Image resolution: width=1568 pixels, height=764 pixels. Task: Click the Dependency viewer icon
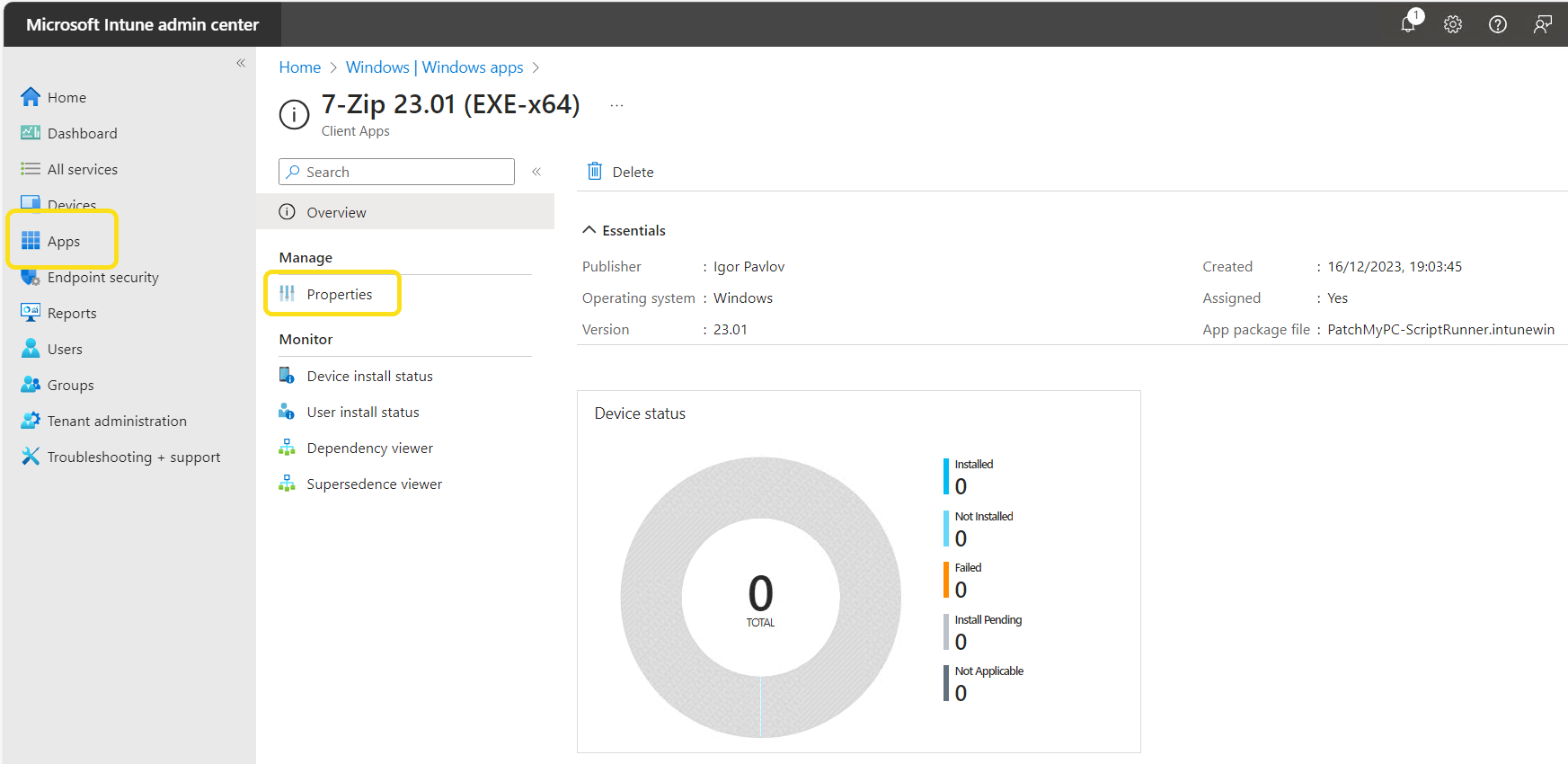pyautogui.click(x=288, y=448)
